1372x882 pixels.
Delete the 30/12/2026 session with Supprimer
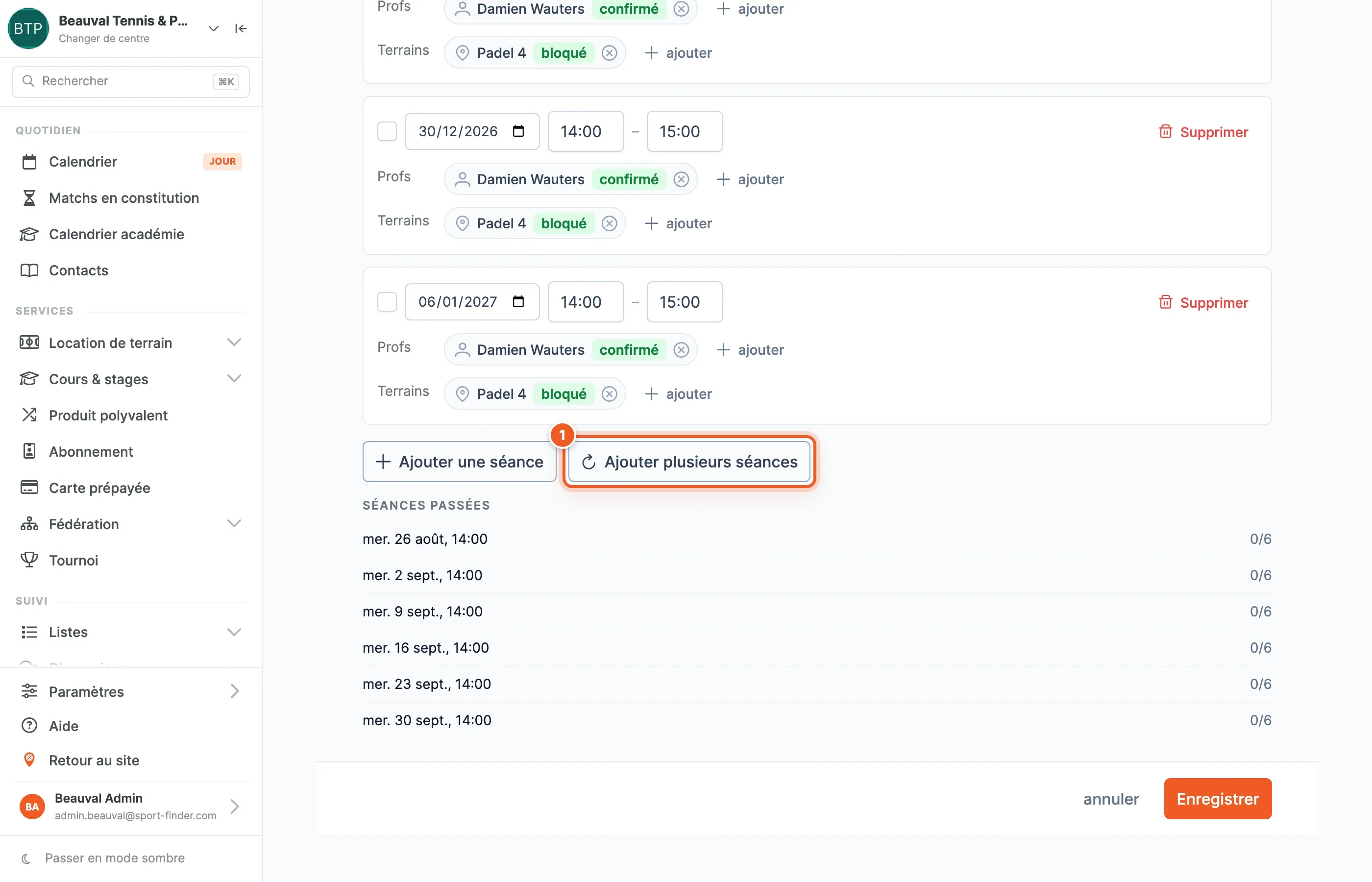(x=1203, y=132)
